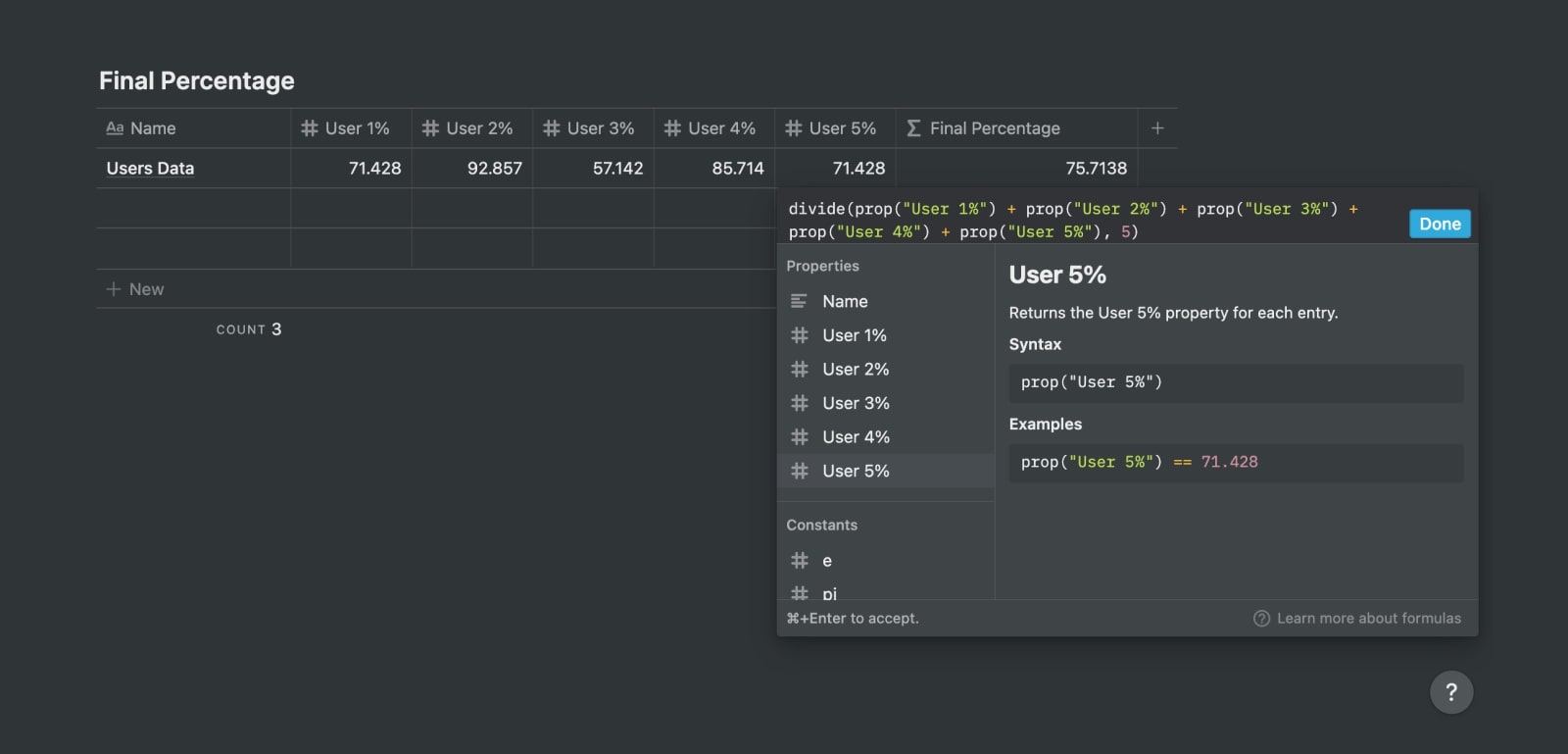The image size is (1568, 754).
Task: Click cell value 92.857
Action: pyautogui.click(x=472, y=169)
